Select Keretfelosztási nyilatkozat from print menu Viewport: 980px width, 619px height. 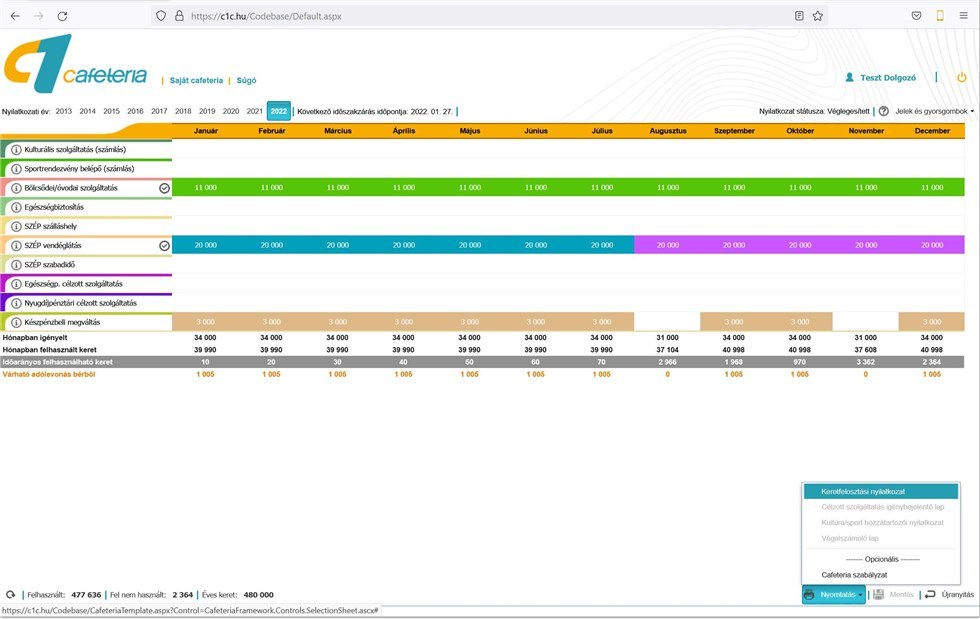[863, 492]
